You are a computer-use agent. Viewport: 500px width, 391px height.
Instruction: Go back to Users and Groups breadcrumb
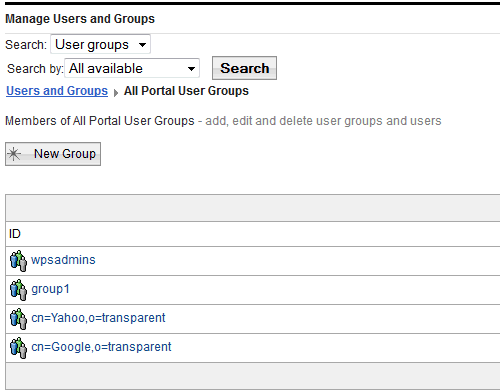tap(57, 91)
